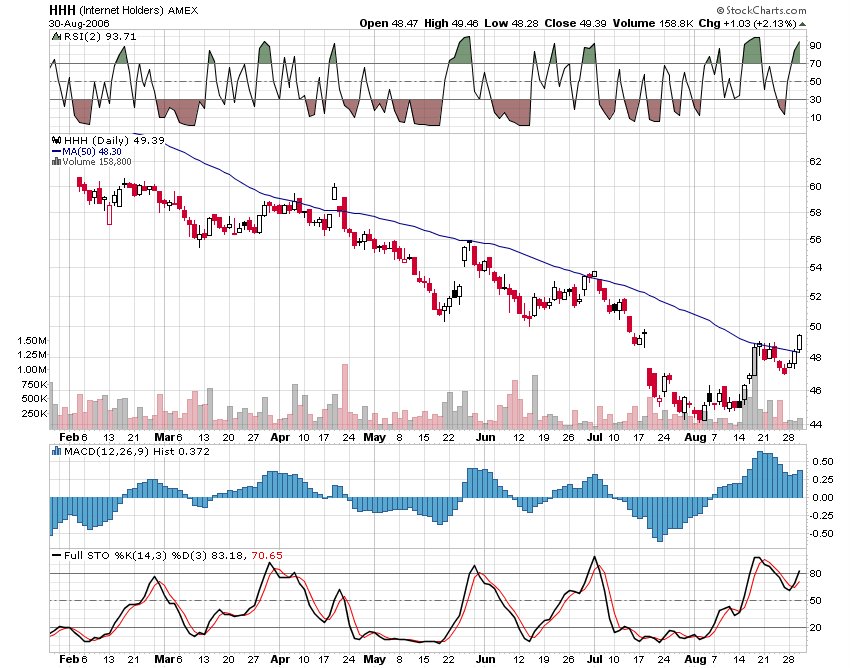Click the Volume 158.8K header value

pyautogui.click(x=653, y=23)
